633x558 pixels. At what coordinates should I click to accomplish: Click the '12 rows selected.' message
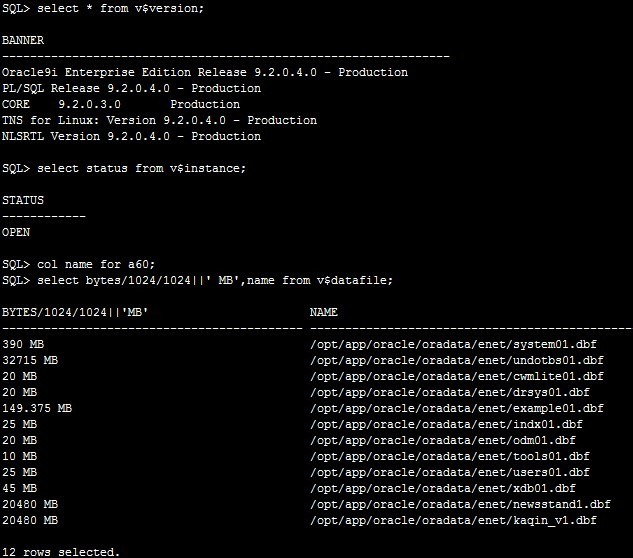(x=61, y=552)
